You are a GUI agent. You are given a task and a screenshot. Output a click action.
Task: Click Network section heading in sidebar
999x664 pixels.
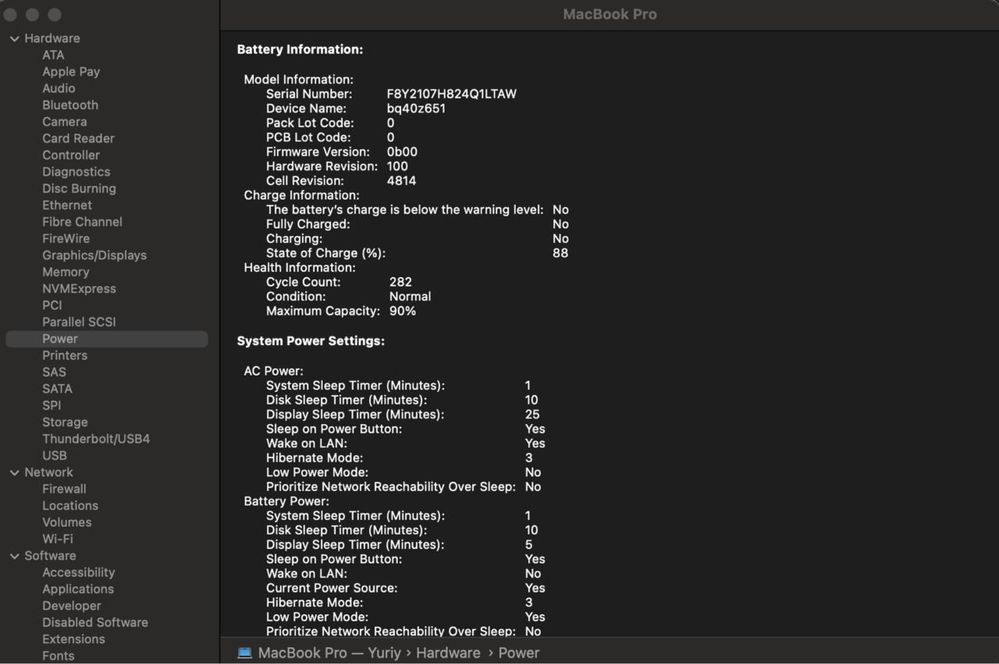[48, 472]
